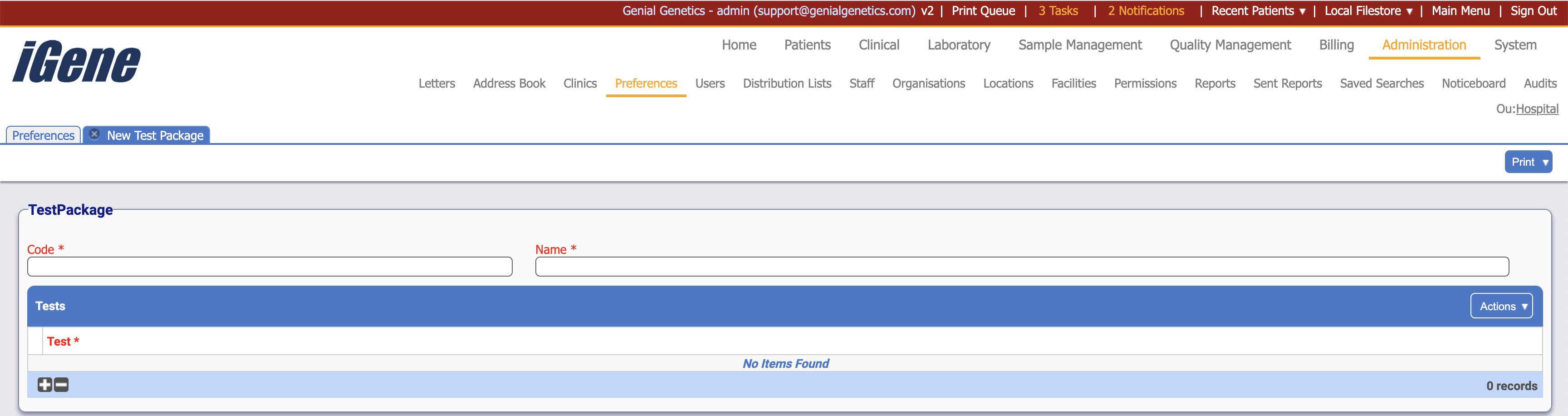Viewport: 1568px width, 416px height.
Task: Open the Users submenu item
Action: click(710, 84)
